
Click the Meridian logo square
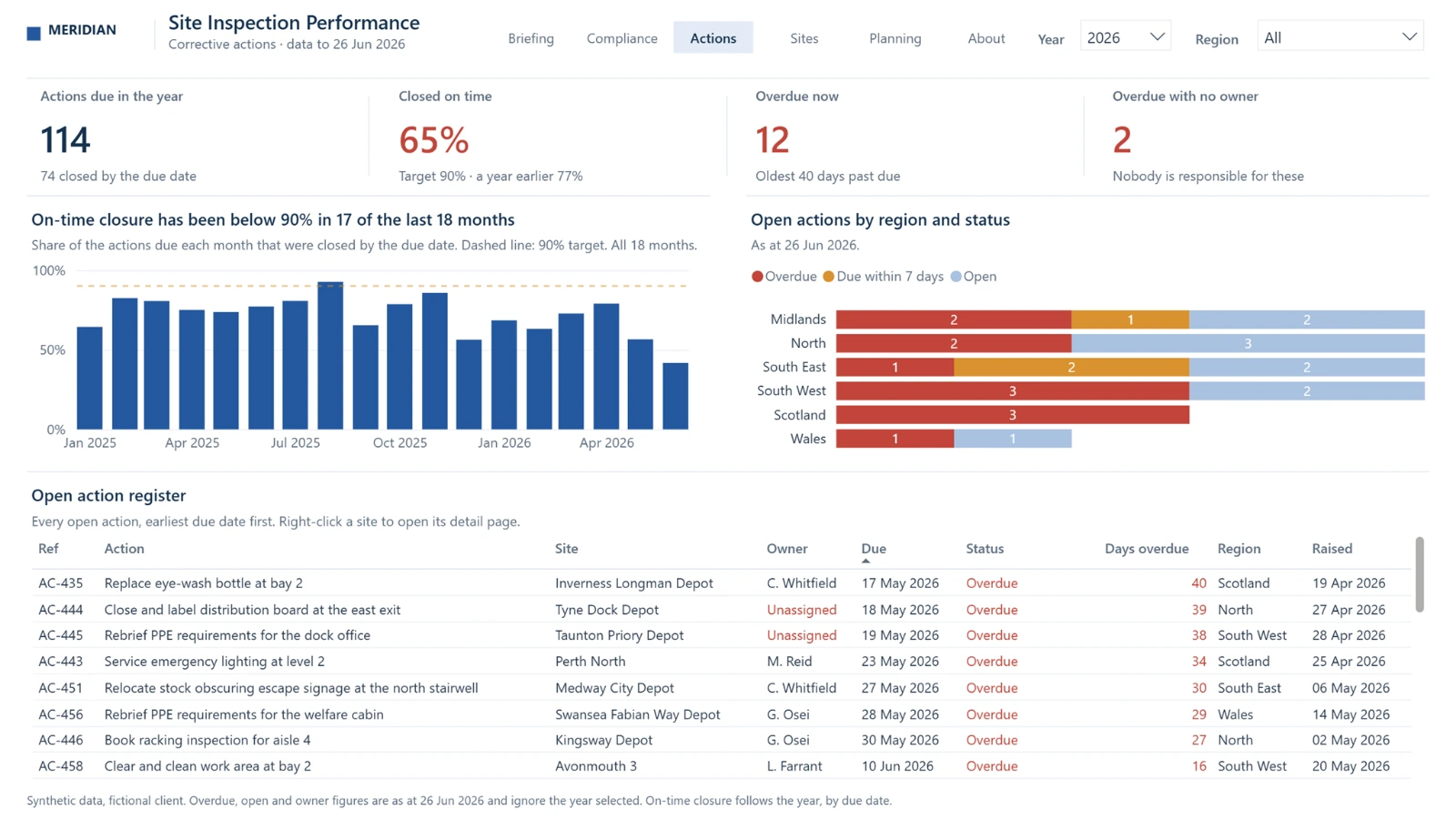coord(34,34)
